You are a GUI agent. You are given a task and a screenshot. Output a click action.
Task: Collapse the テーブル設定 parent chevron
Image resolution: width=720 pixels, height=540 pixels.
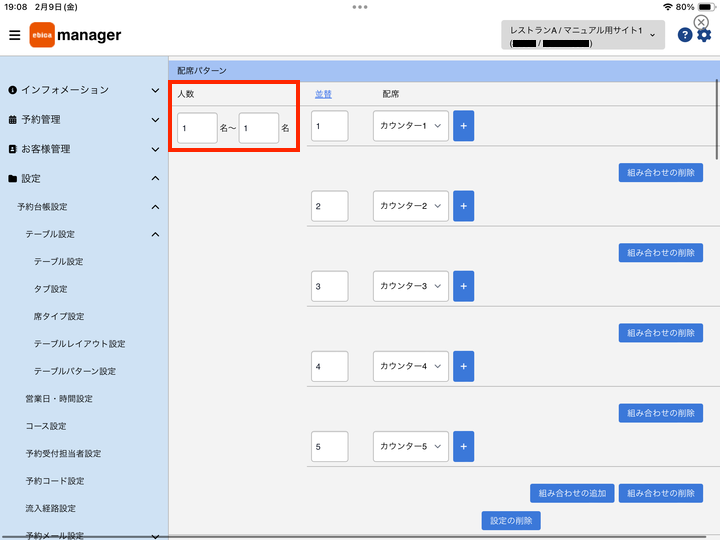tap(156, 235)
